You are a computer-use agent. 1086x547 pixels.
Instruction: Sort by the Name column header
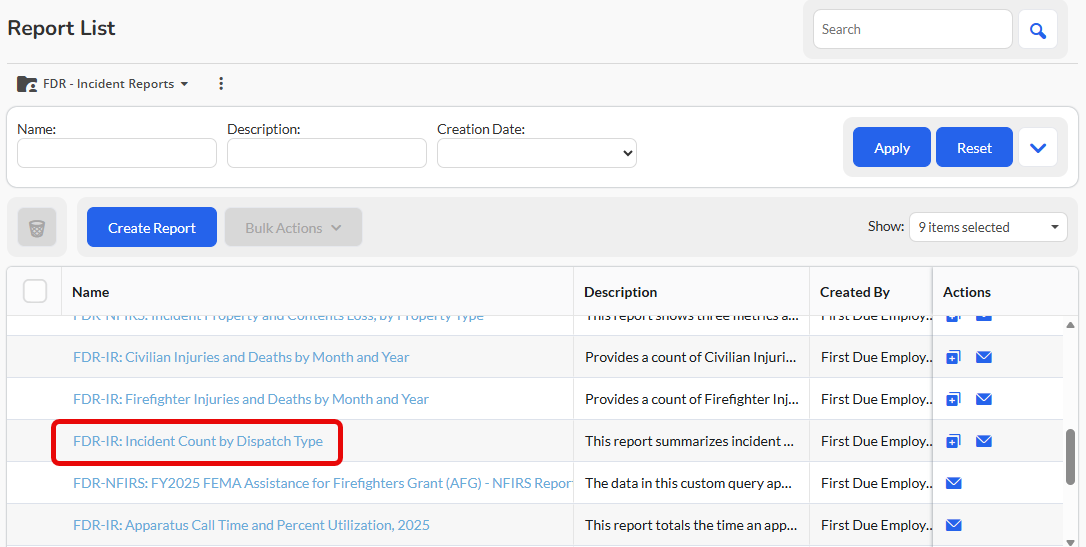[x=91, y=292]
